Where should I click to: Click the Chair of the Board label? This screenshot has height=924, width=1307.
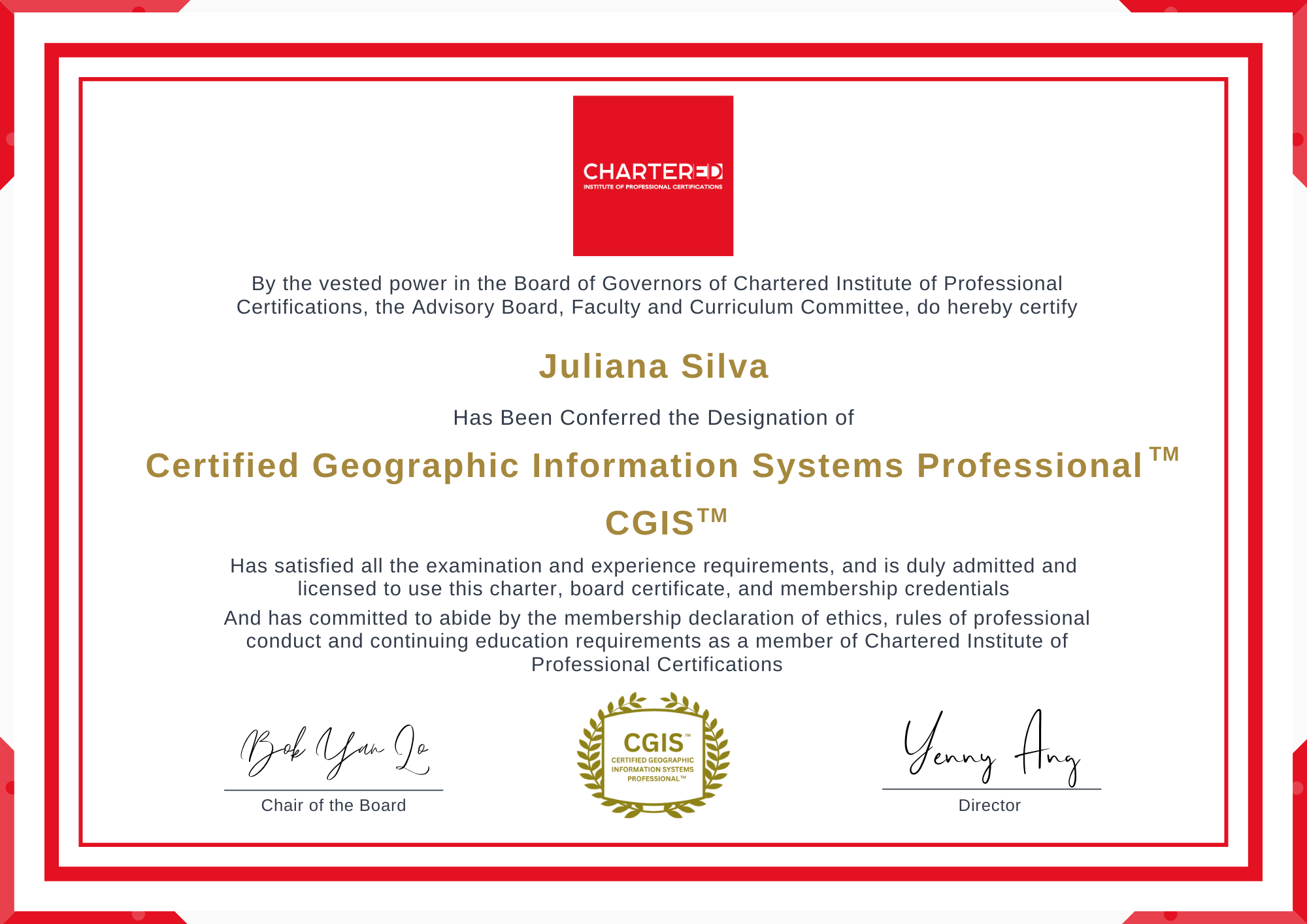(333, 805)
